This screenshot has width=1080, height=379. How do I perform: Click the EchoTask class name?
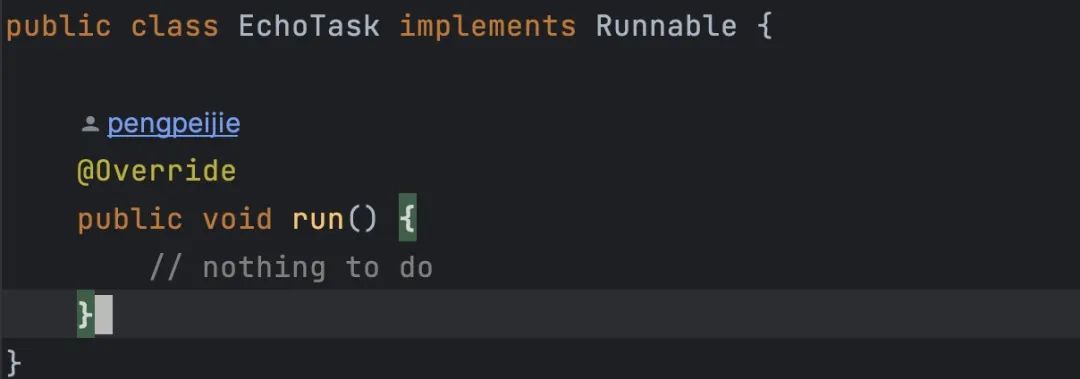point(309,27)
